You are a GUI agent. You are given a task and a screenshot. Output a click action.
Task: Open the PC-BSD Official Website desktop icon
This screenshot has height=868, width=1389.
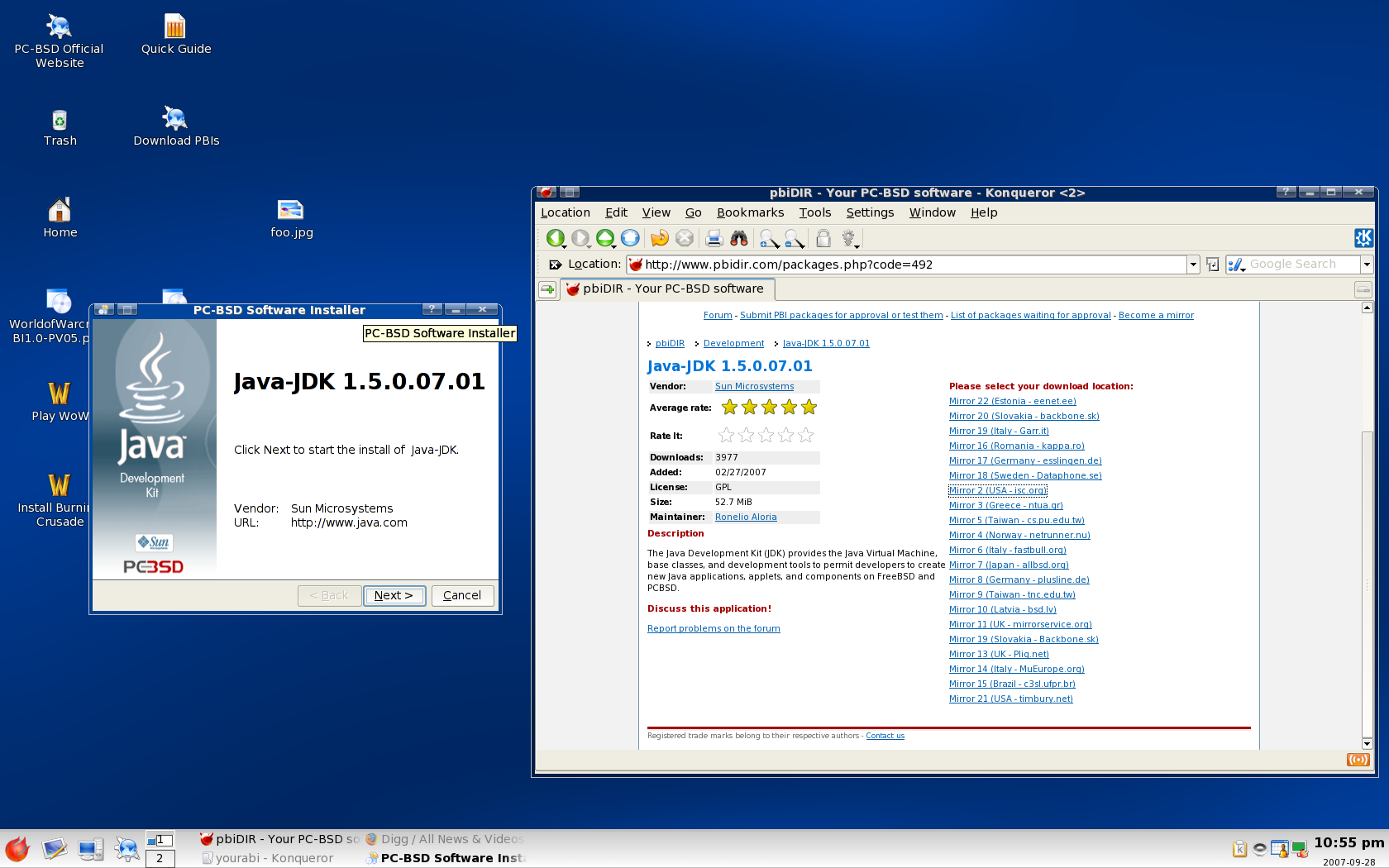pos(59,41)
